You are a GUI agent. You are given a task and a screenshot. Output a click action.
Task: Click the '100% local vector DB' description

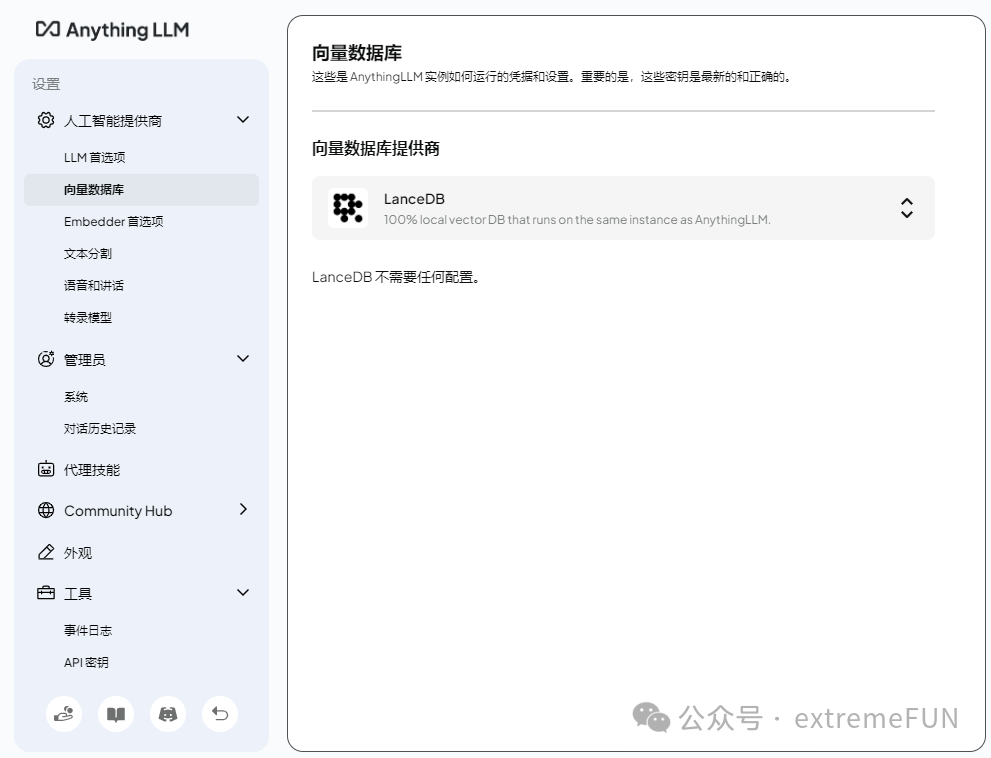click(577, 220)
